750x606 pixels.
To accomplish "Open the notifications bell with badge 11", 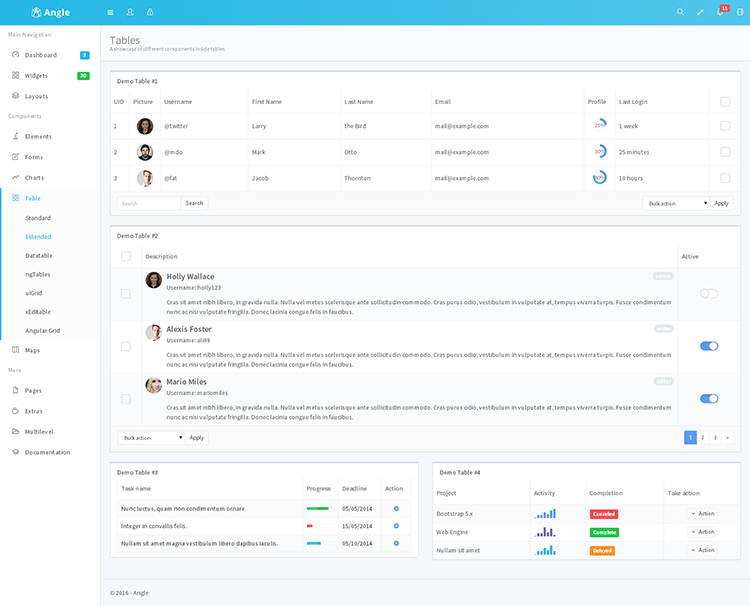I will (721, 11).
